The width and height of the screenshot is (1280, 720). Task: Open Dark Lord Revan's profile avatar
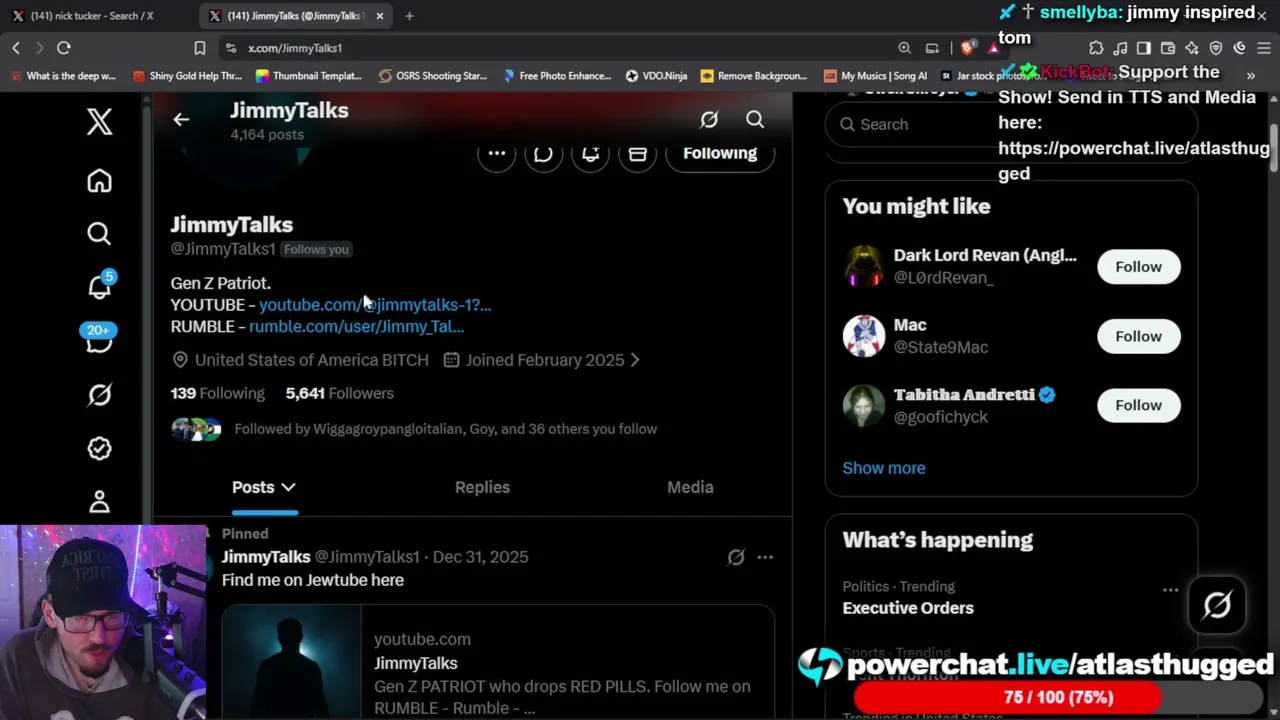pos(864,266)
